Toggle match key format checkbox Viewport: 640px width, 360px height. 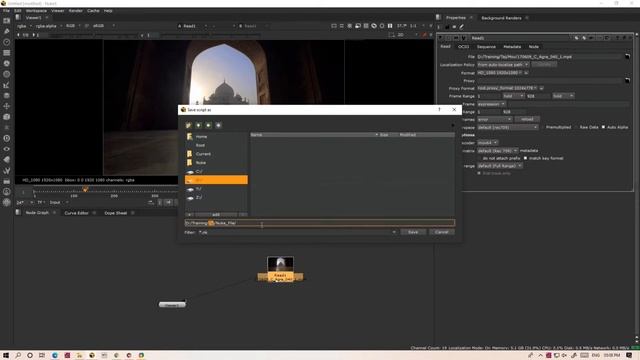click(x=525, y=158)
